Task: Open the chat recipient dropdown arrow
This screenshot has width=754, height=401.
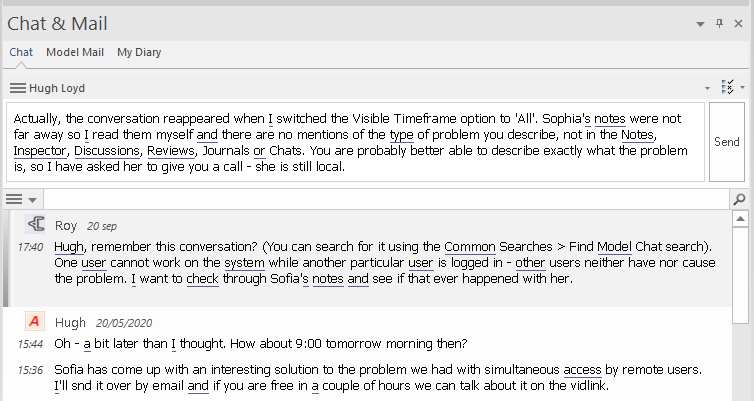Action: click(707, 88)
